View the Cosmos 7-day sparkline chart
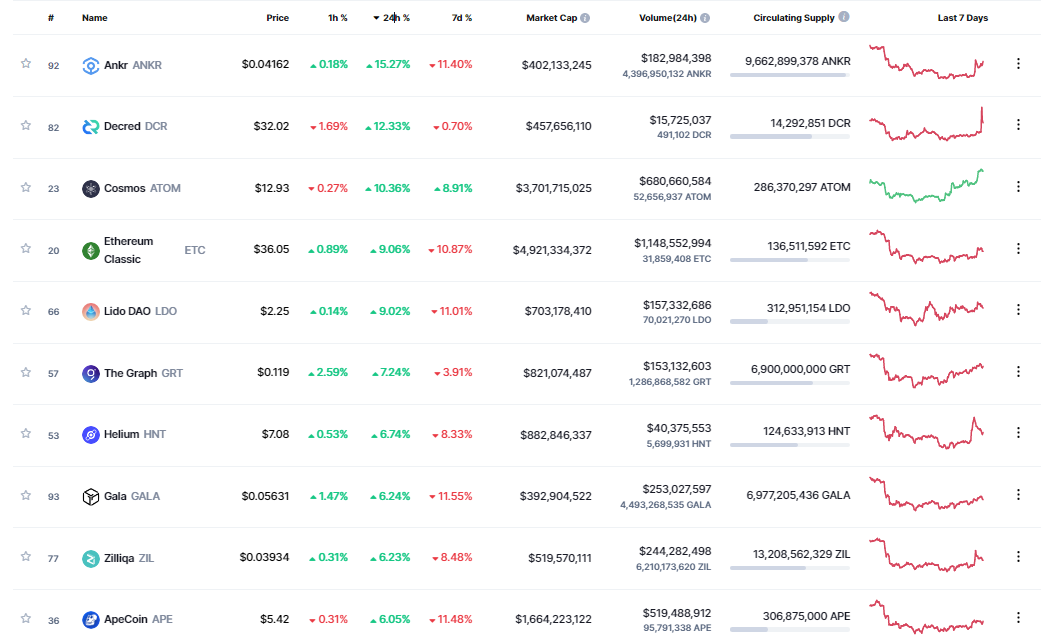Image resolution: width=1053 pixels, height=641 pixels. [x=926, y=186]
